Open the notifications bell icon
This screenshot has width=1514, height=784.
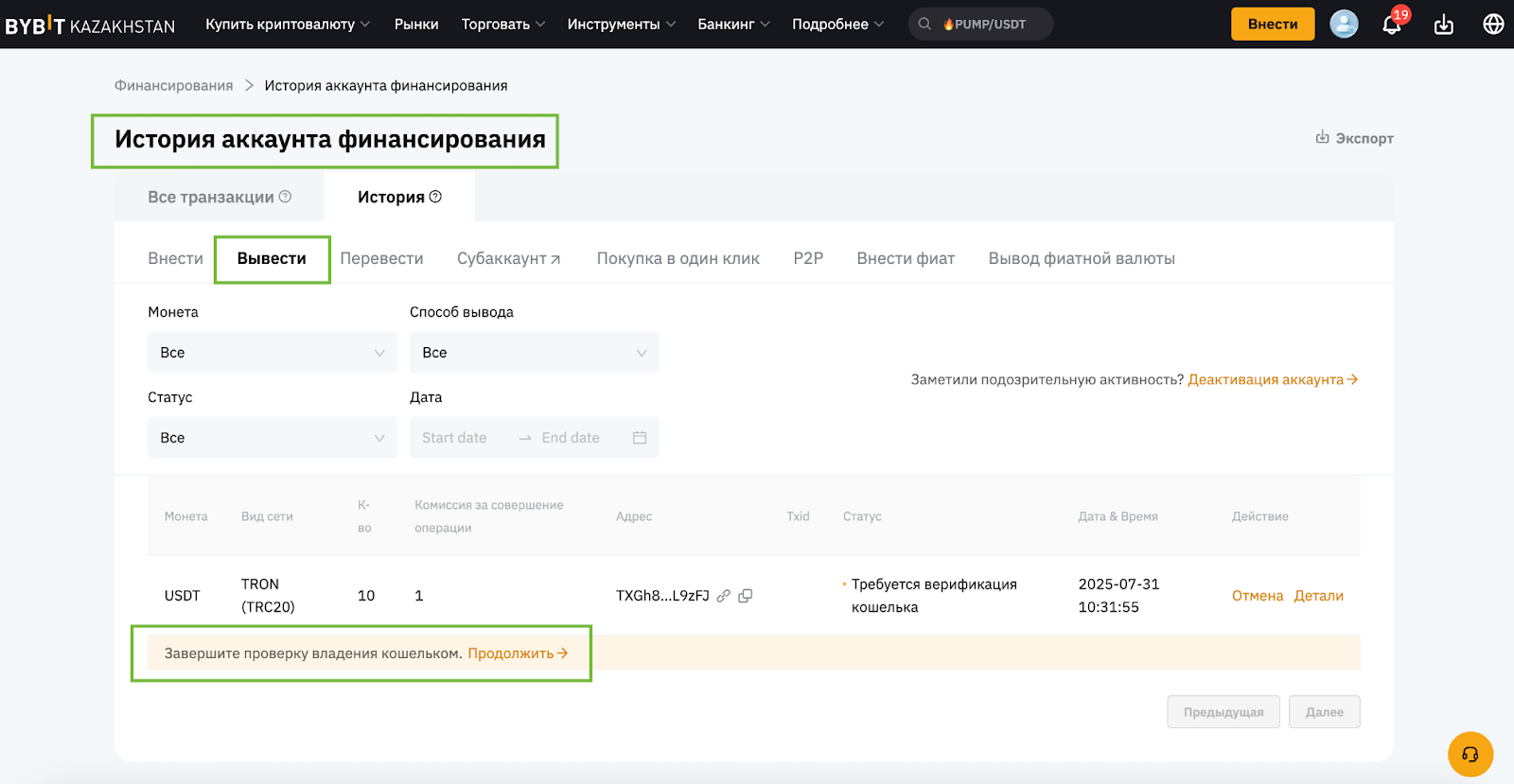click(x=1391, y=25)
